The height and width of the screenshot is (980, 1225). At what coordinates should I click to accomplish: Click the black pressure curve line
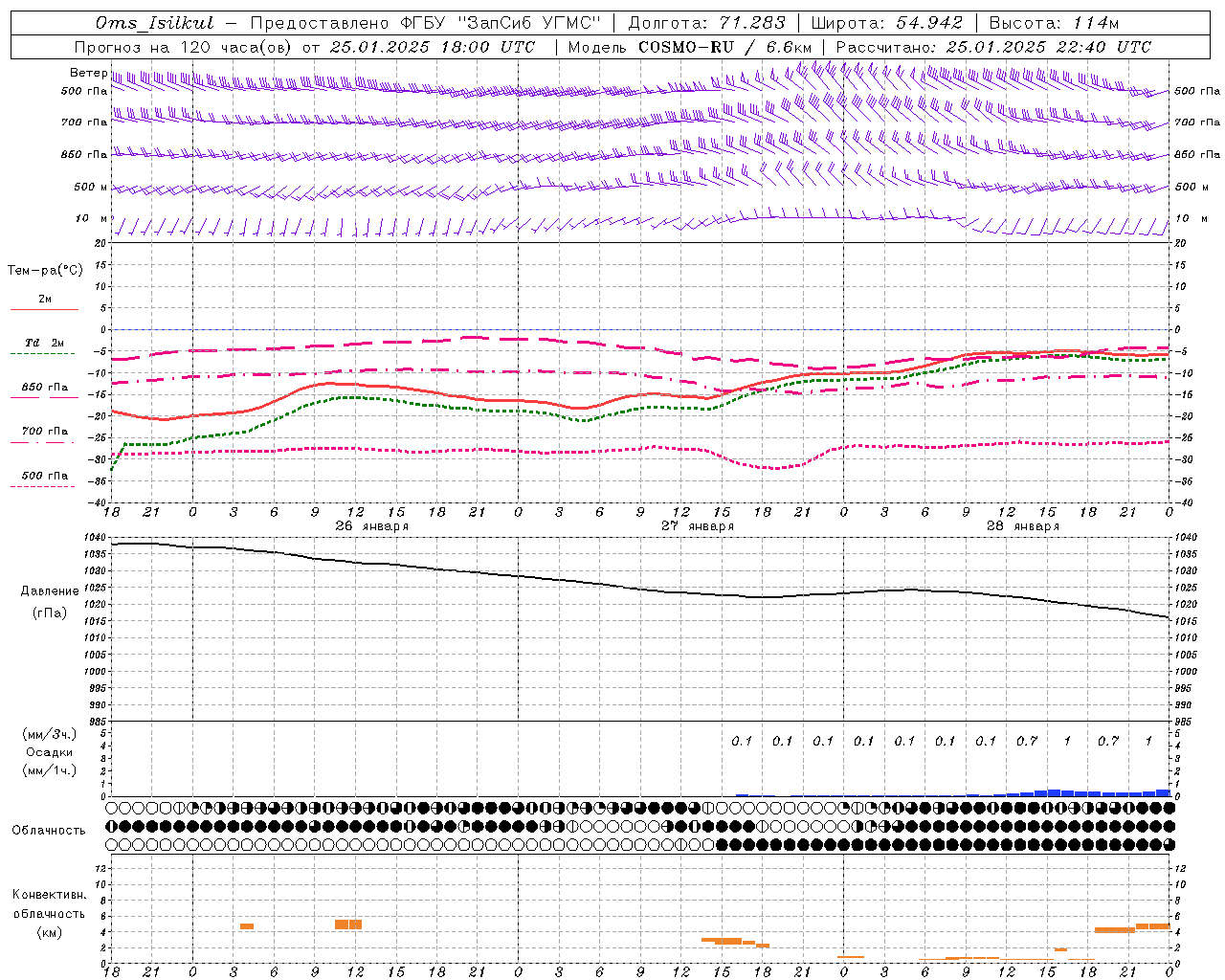(x=639, y=589)
